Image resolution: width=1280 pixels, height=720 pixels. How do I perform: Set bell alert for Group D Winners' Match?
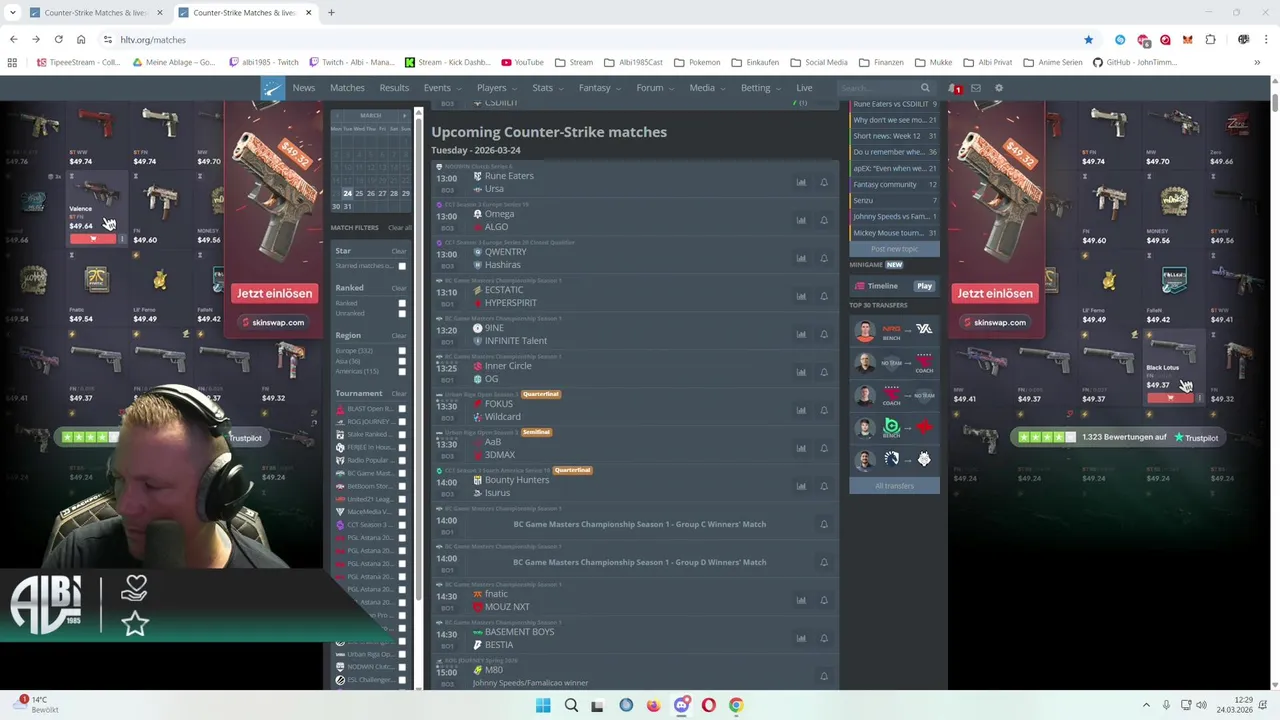[x=824, y=562]
